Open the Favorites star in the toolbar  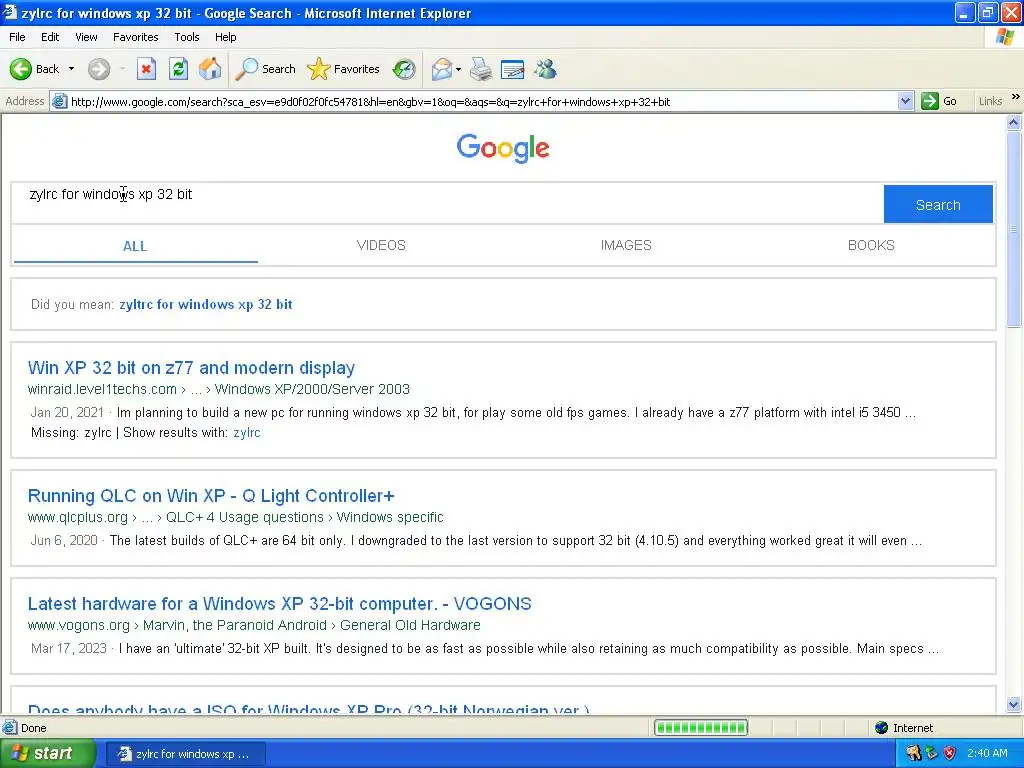pyautogui.click(x=344, y=69)
